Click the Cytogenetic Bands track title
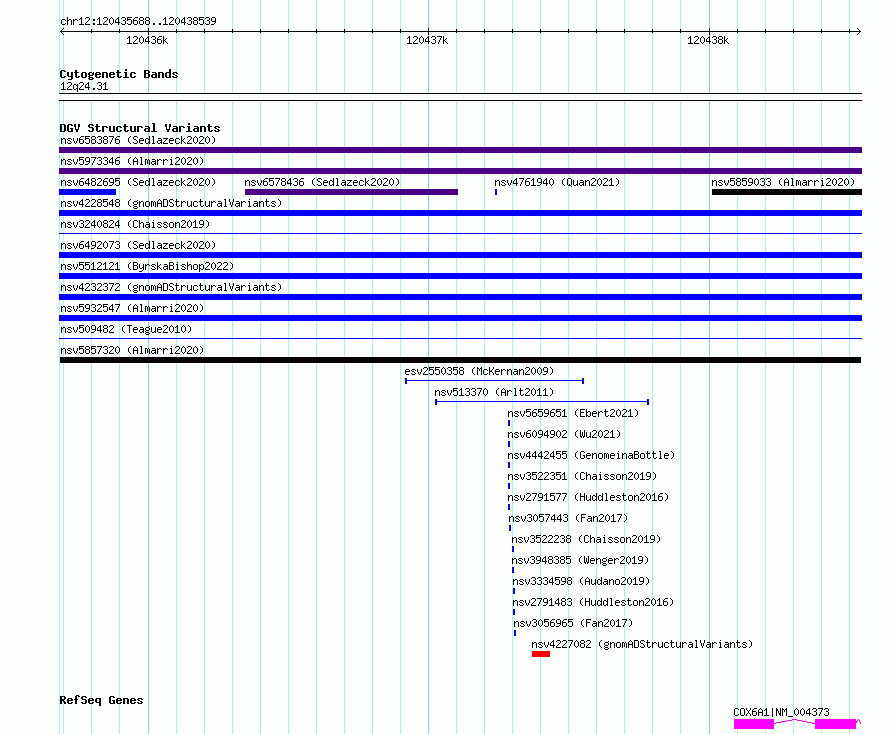The width and height of the screenshot is (890, 734). pyautogui.click(x=119, y=74)
